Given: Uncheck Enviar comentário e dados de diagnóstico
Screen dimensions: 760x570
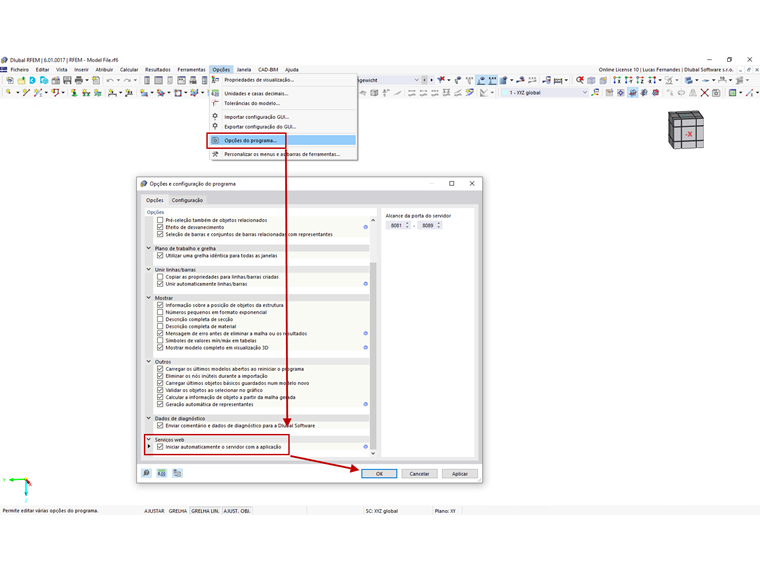Looking at the screenshot, I should tap(160, 426).
